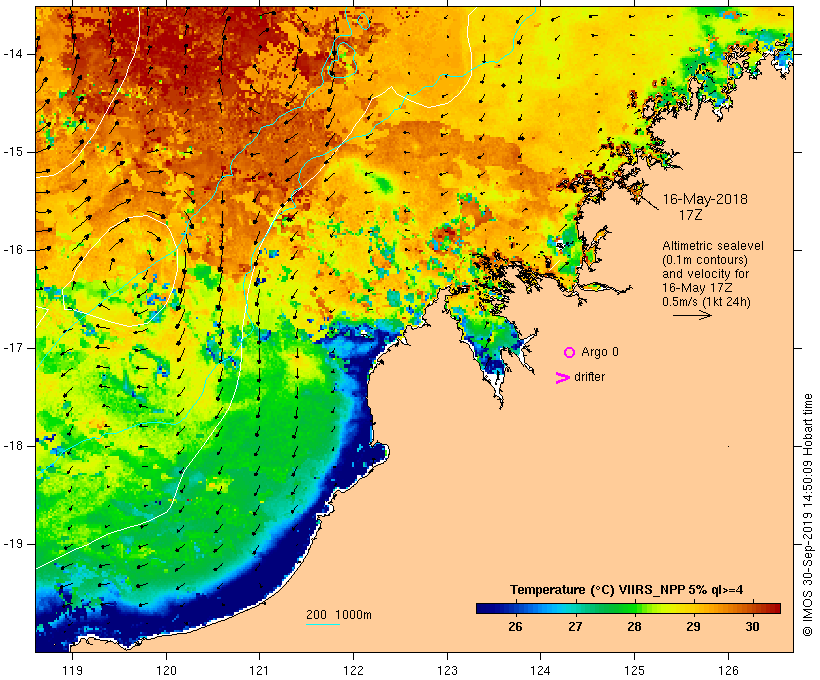This screenshot has height=680, width=820.
Task: Click the magenta drifter arrow legend marker
Action: pos(563,378)
